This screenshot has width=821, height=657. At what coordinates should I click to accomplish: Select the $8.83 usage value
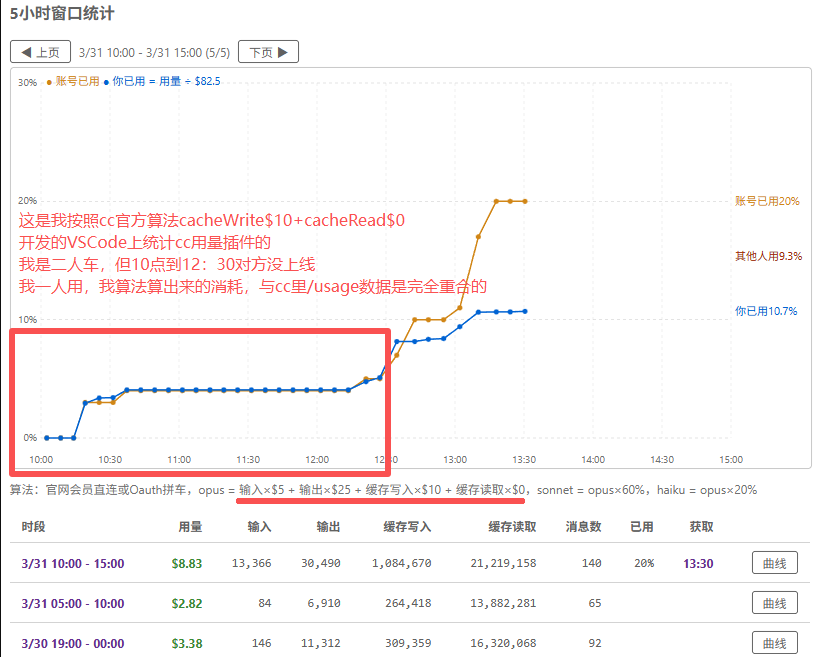coord(187,563)
